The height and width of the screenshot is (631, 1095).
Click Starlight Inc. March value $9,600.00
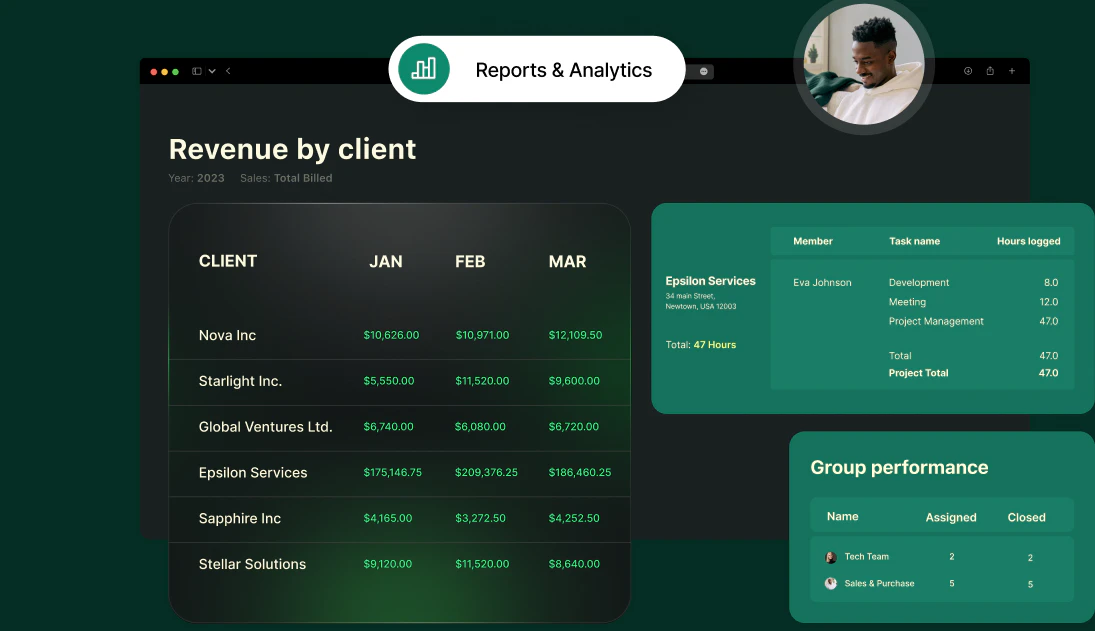574,381
